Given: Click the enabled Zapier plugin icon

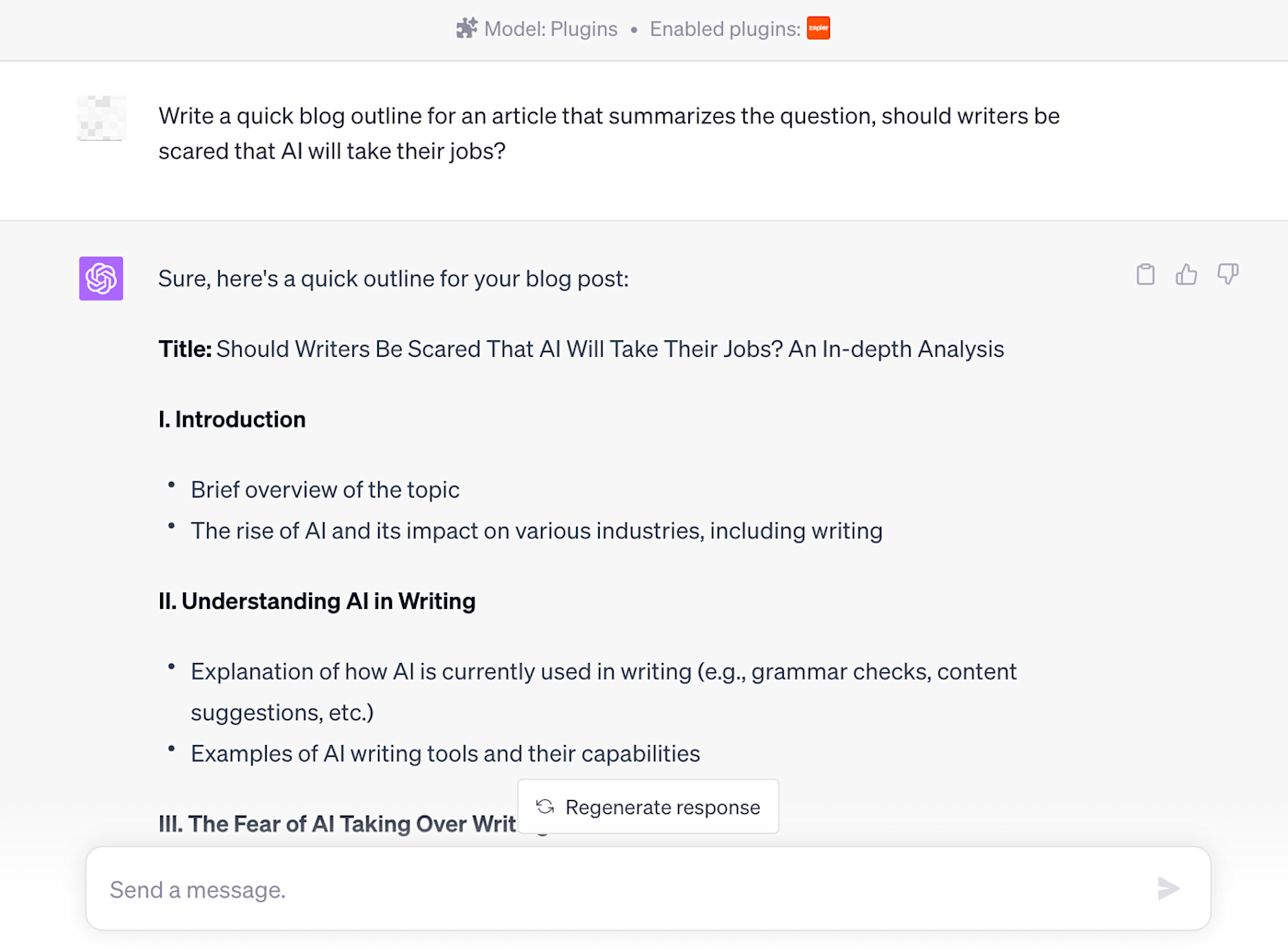Looking at the screenshot, I should [818, 29].
